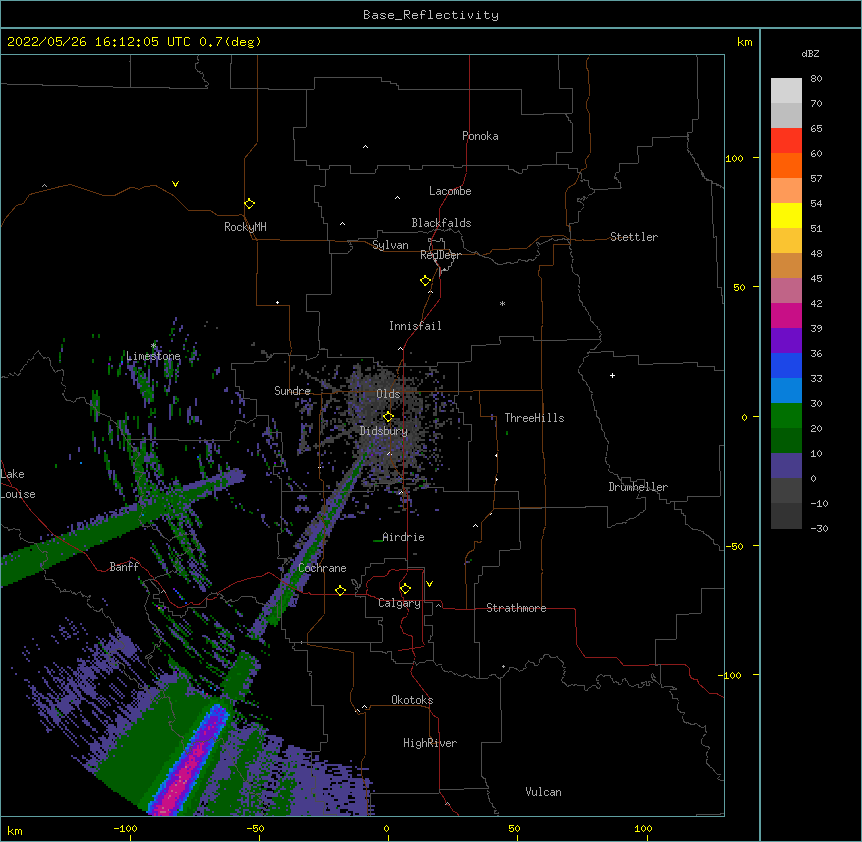
Task: Select the yellow 54 dBZ legend swatch
Action: (x=786, y=216)
